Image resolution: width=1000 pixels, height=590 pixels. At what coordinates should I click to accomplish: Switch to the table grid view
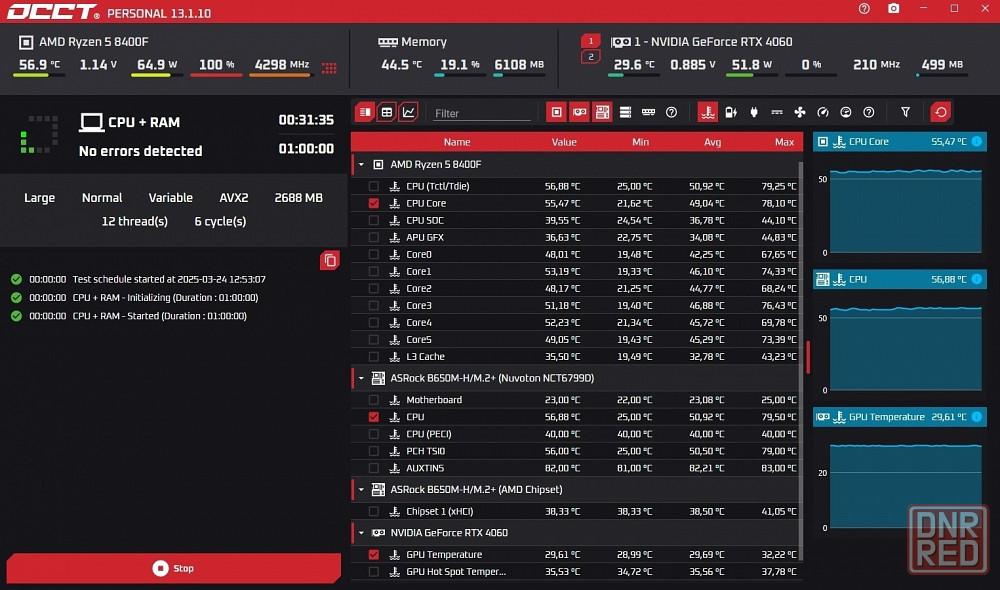coord(386,112)
